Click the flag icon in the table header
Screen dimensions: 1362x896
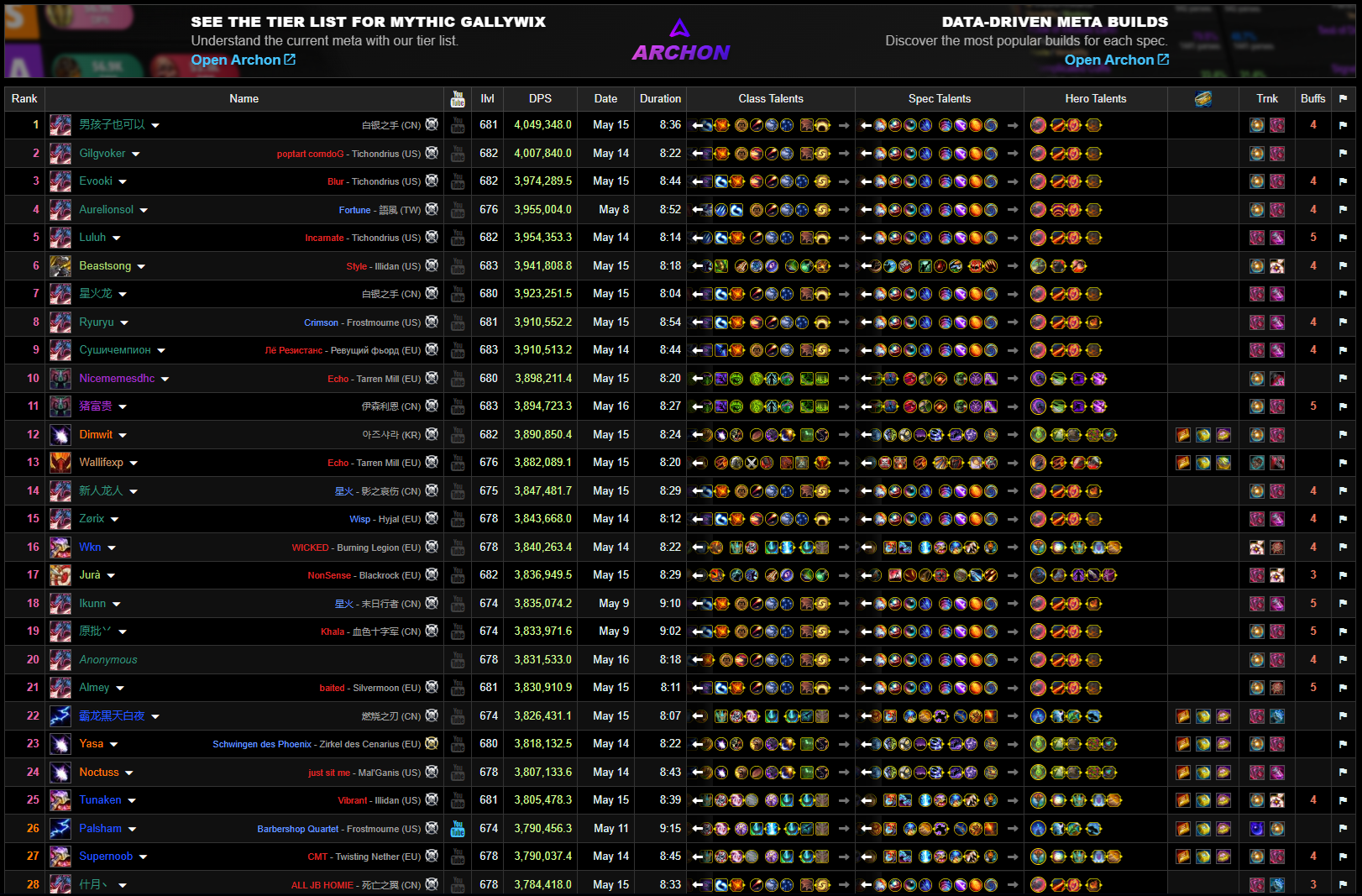1343,98
